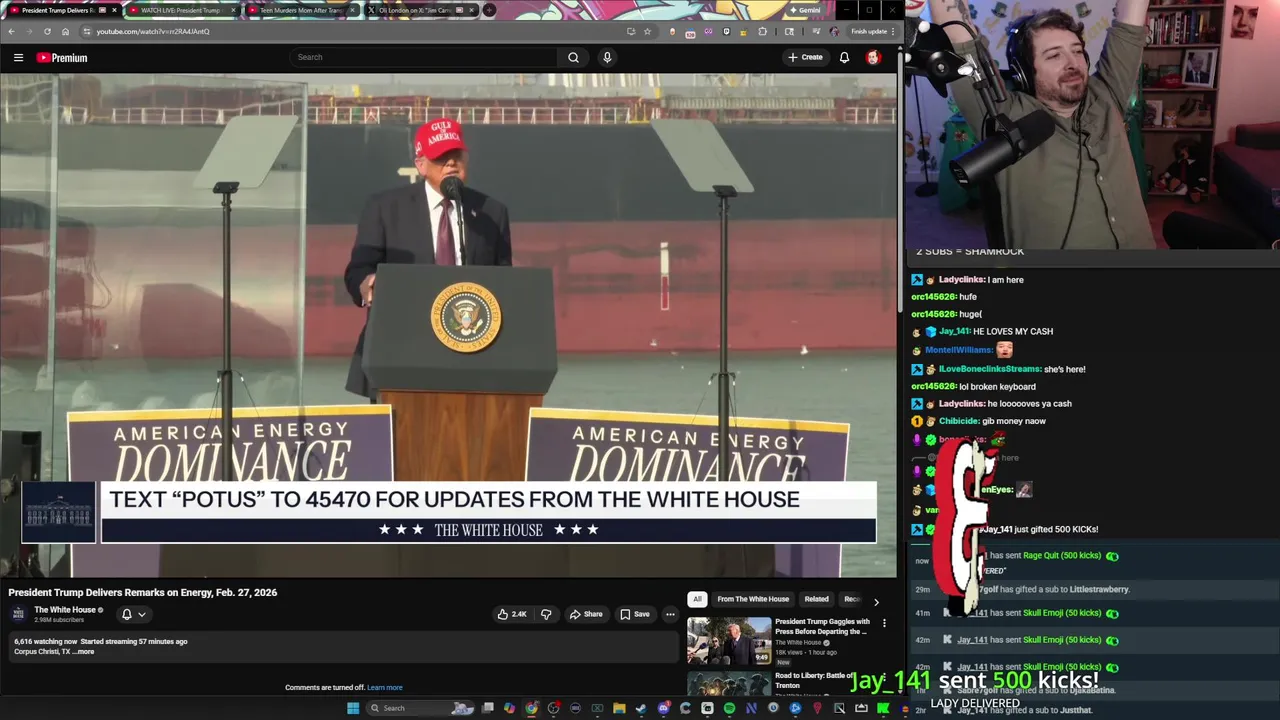Viewport: 1280px width, 720px height.
Task: Open the YouTube notifications bell
Action: (x=844, y=57)
